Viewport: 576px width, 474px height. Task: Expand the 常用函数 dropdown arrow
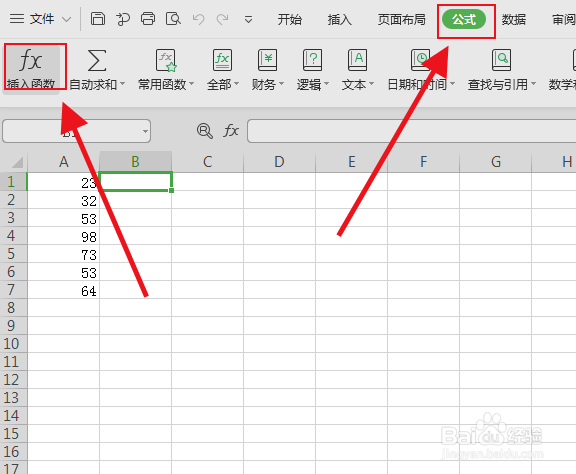pyautogui.click(x=192, y=84)
